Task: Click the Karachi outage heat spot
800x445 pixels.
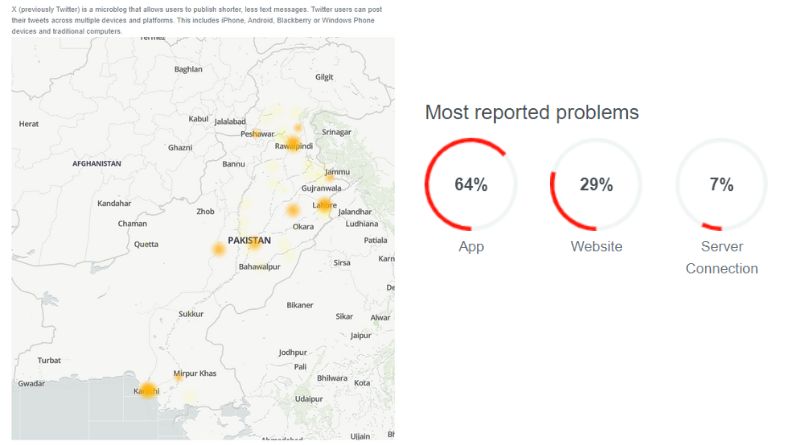Action: tap(148, 390)
